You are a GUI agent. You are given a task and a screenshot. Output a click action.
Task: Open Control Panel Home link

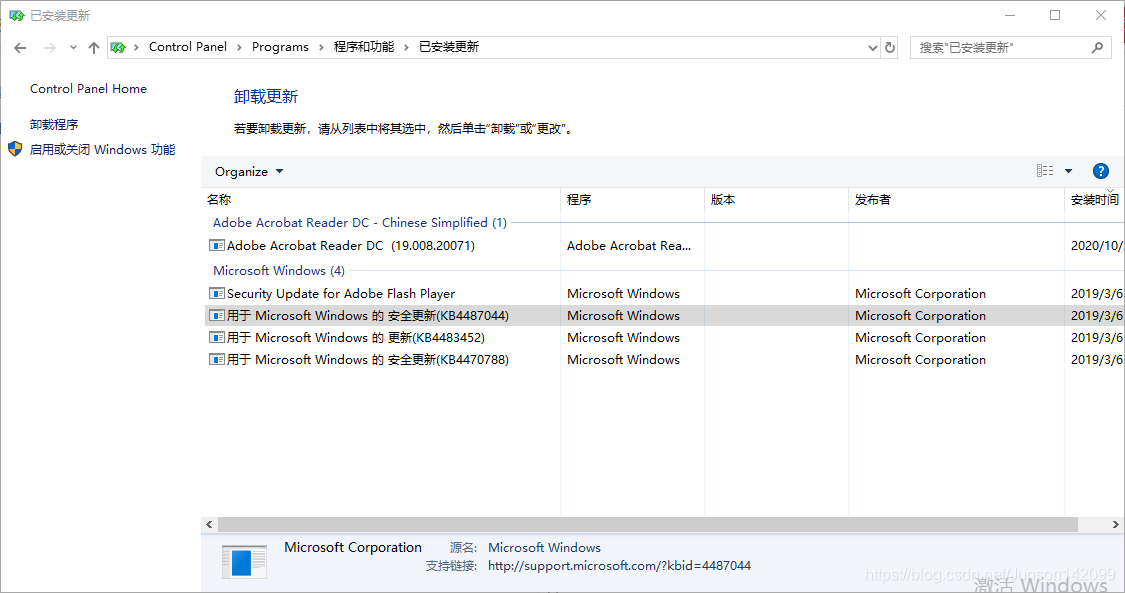pyautogui.click(x=88, y=89)
